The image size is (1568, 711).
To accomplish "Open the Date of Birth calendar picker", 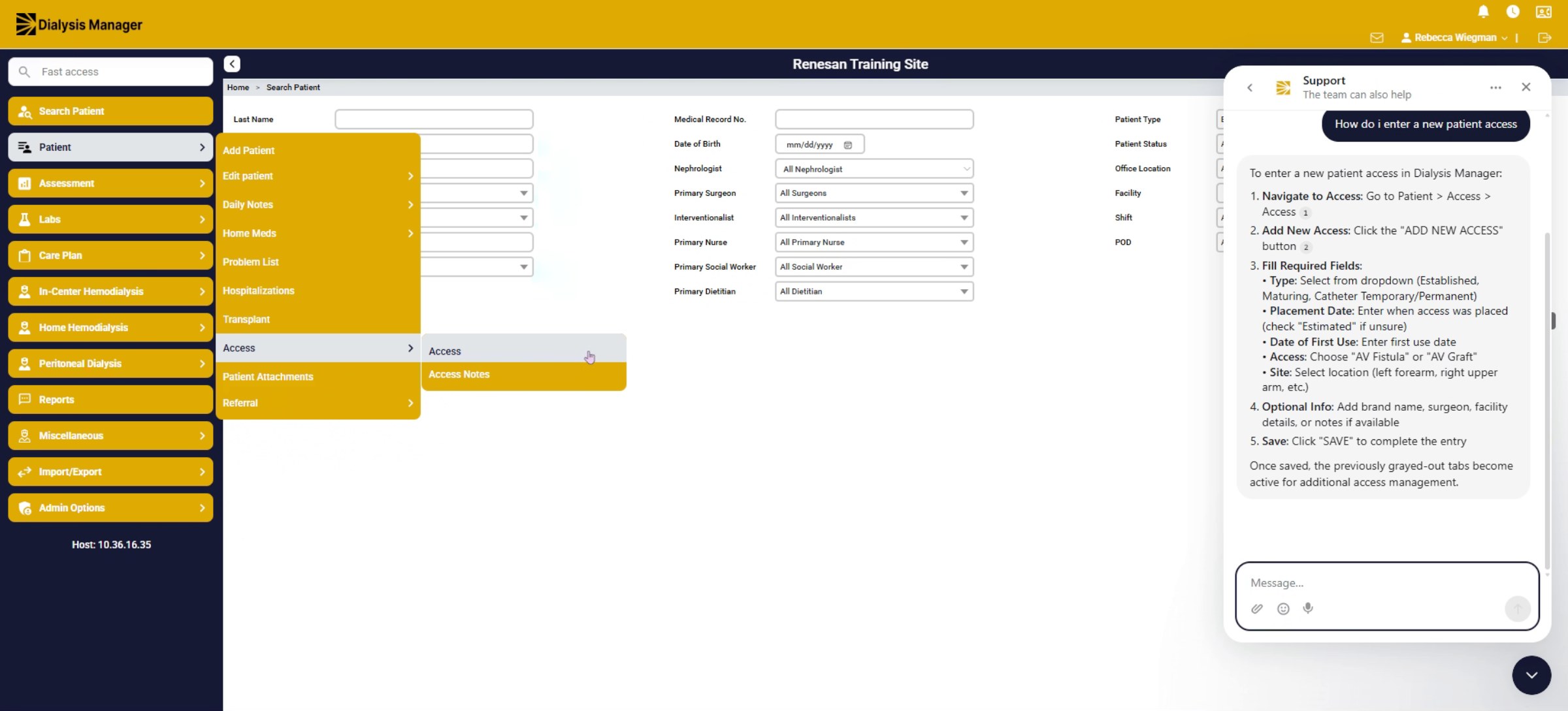I will coord(848,145).
